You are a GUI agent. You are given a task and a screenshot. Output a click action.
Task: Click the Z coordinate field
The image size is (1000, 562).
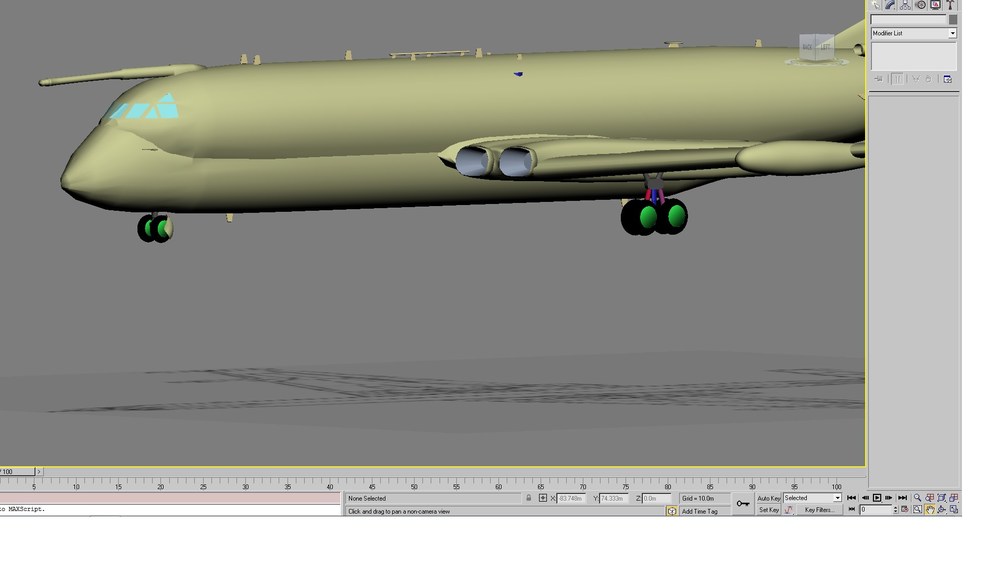click(656, 498)
